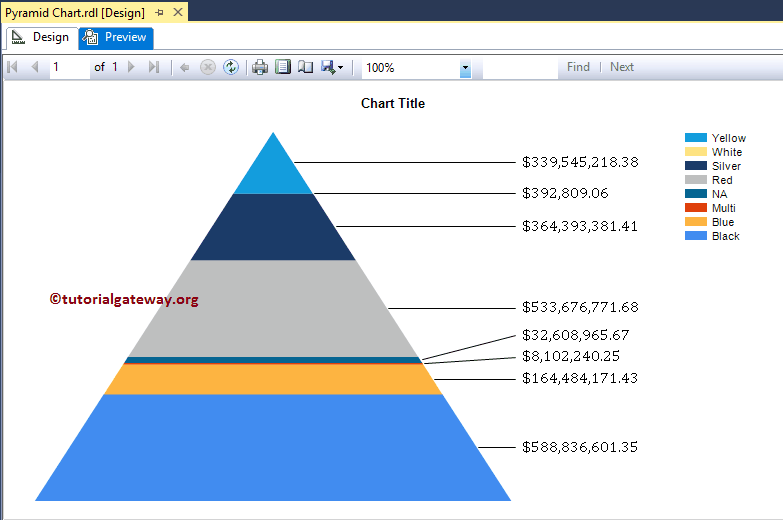Click the Next search link
The height and width of the screenshot is (520, 783).
(622, 67)
